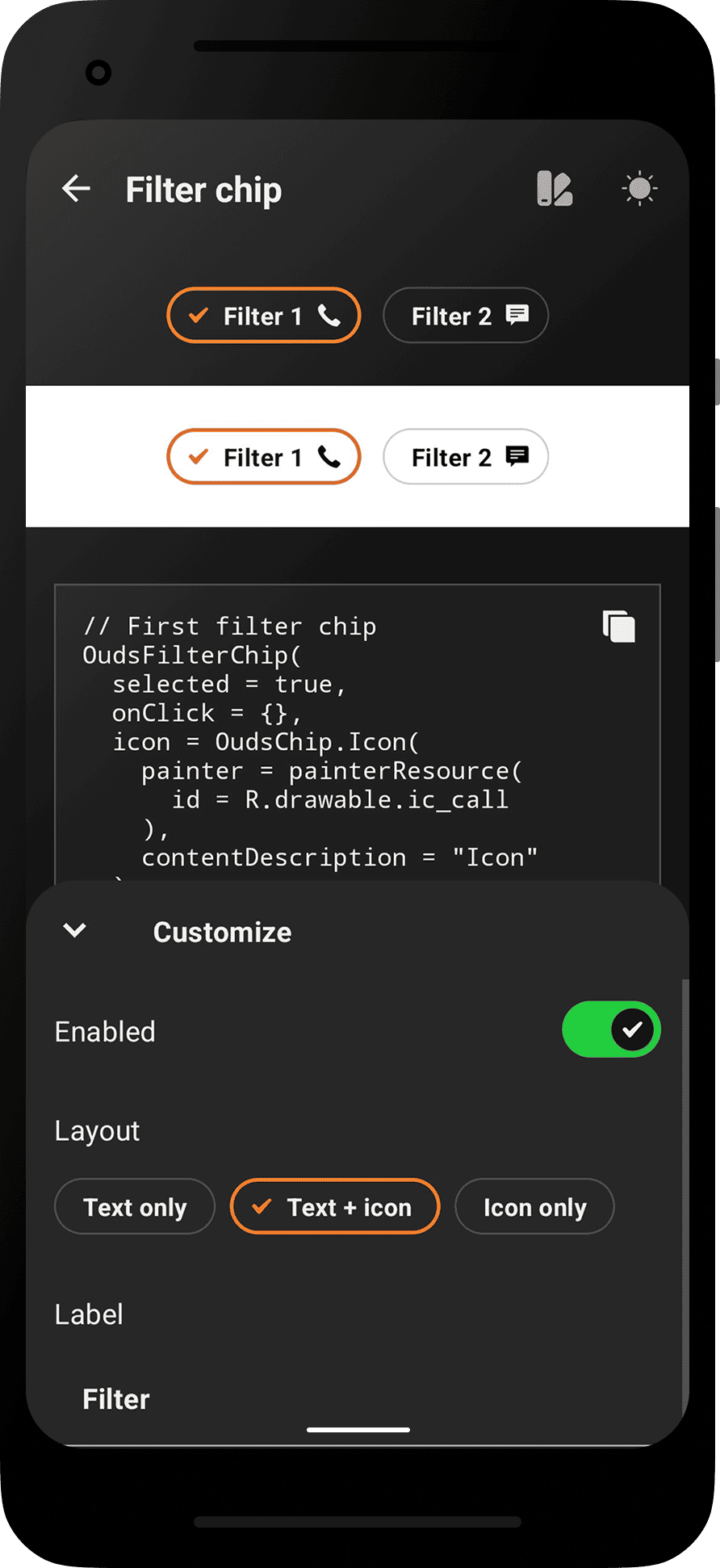Edit the Filter label text field
The width and height of the screenshot is (720, 1568).
115,1398
